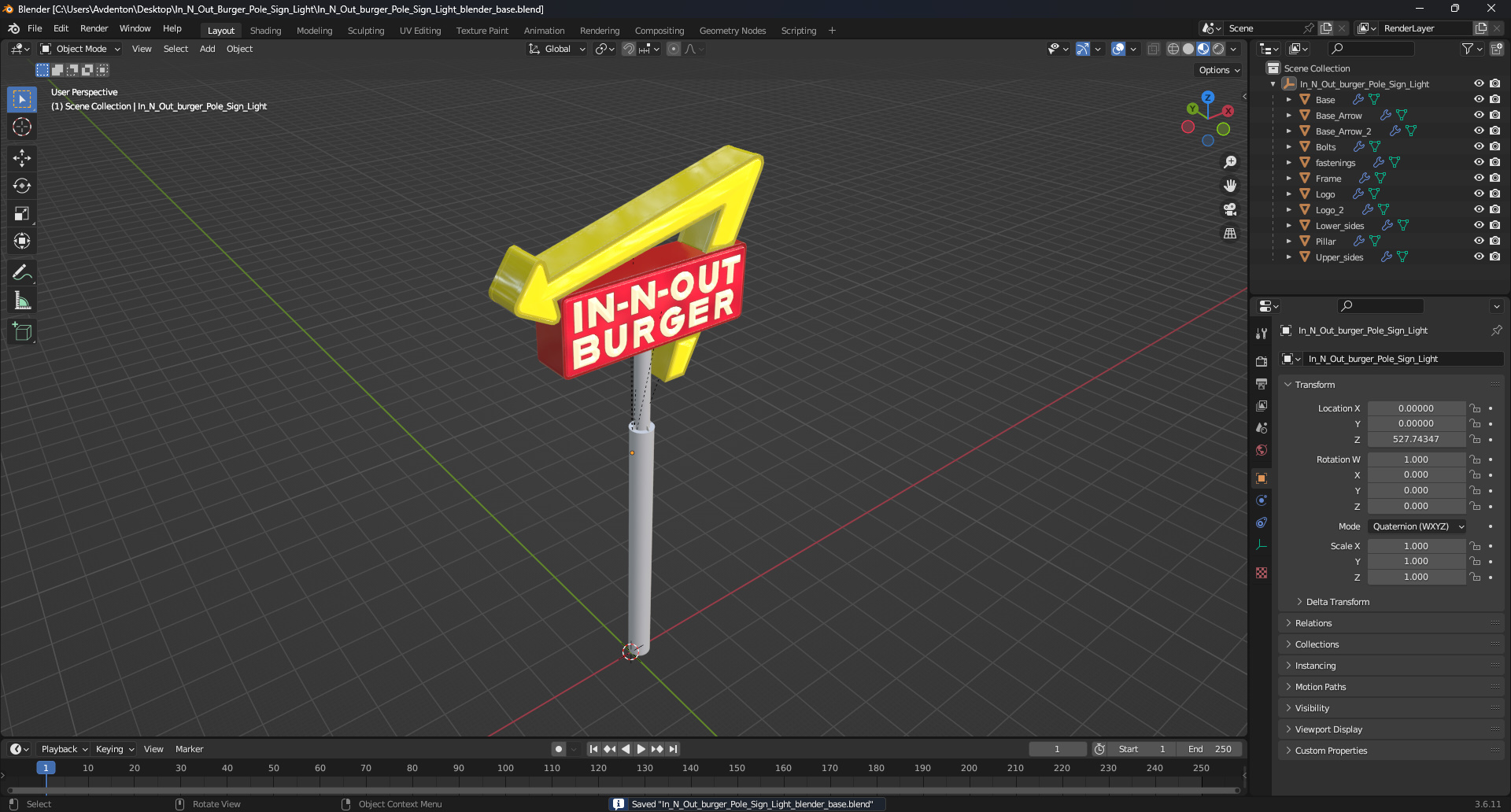Select the Measure tool
This screenshot has height=812, width=1511.
click(22, 301)
